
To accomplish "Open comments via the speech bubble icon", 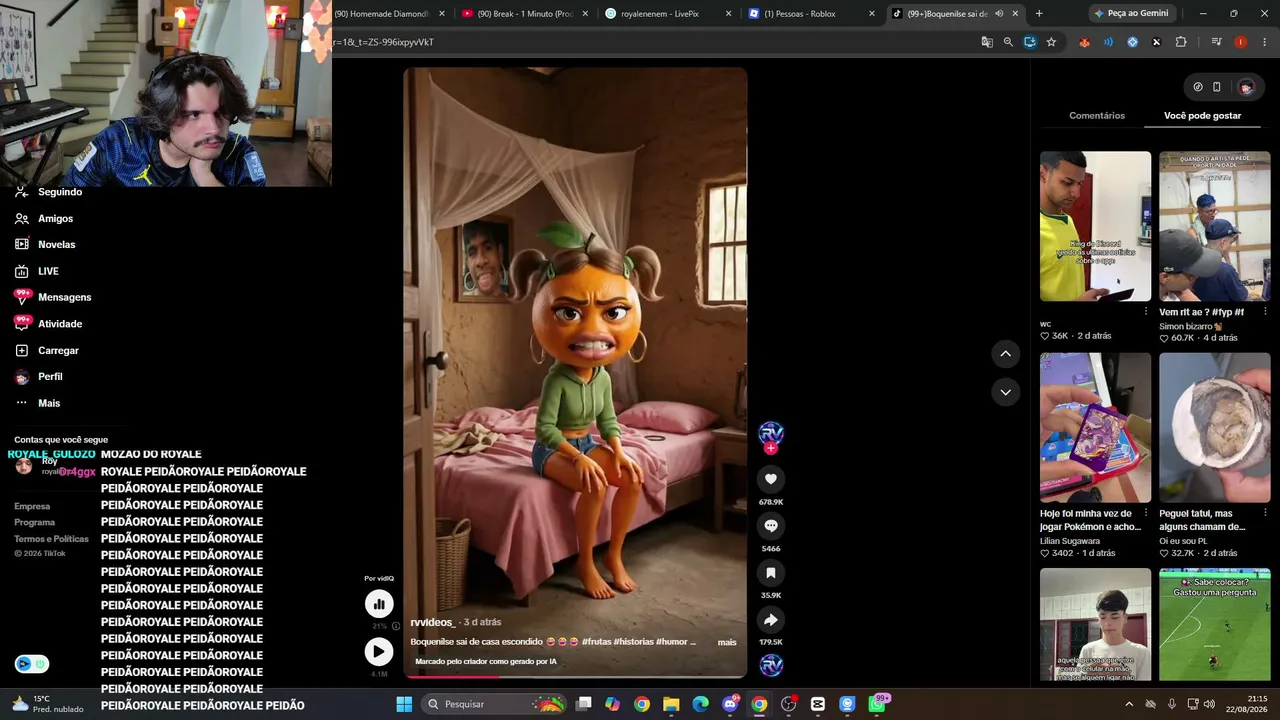I will coord(771,526).
